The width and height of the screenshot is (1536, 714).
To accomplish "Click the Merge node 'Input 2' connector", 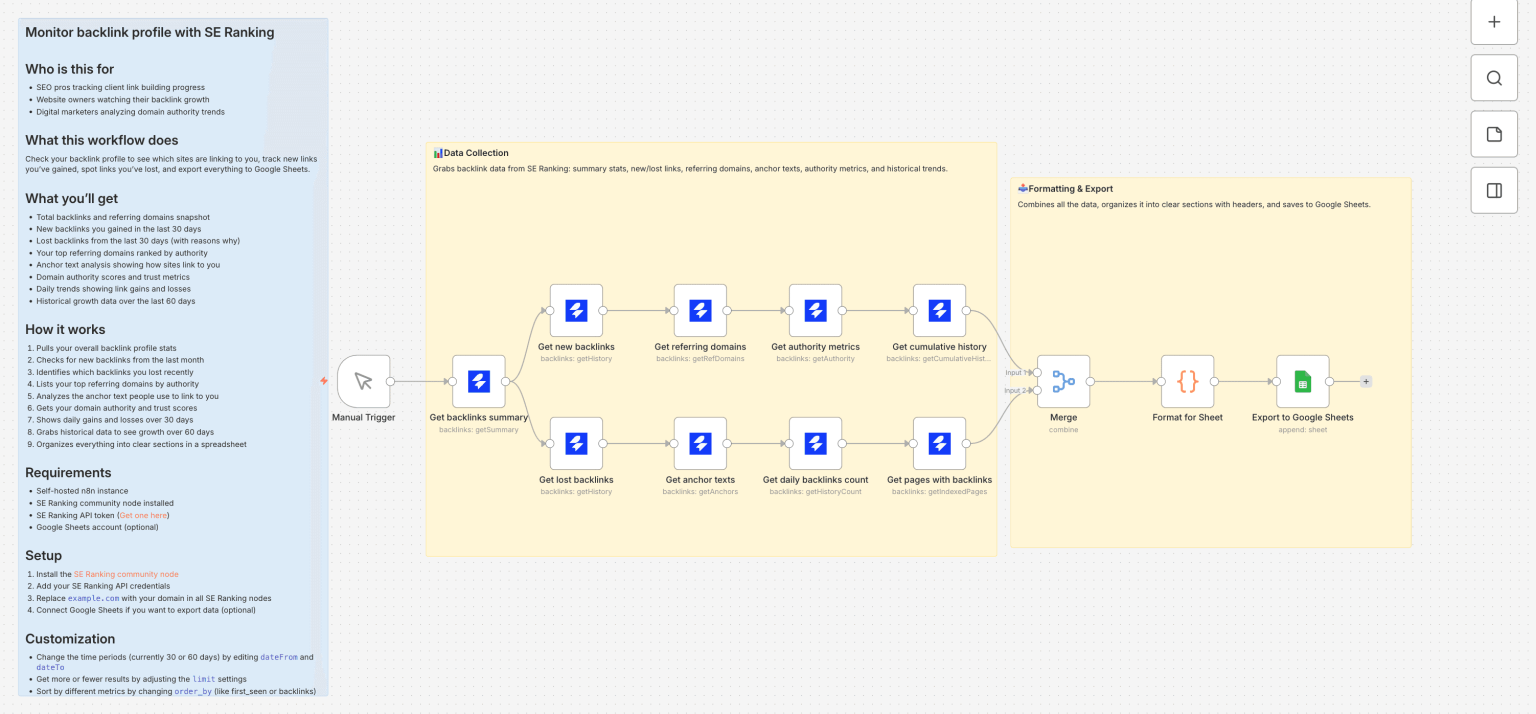I will pos(1037,390).
